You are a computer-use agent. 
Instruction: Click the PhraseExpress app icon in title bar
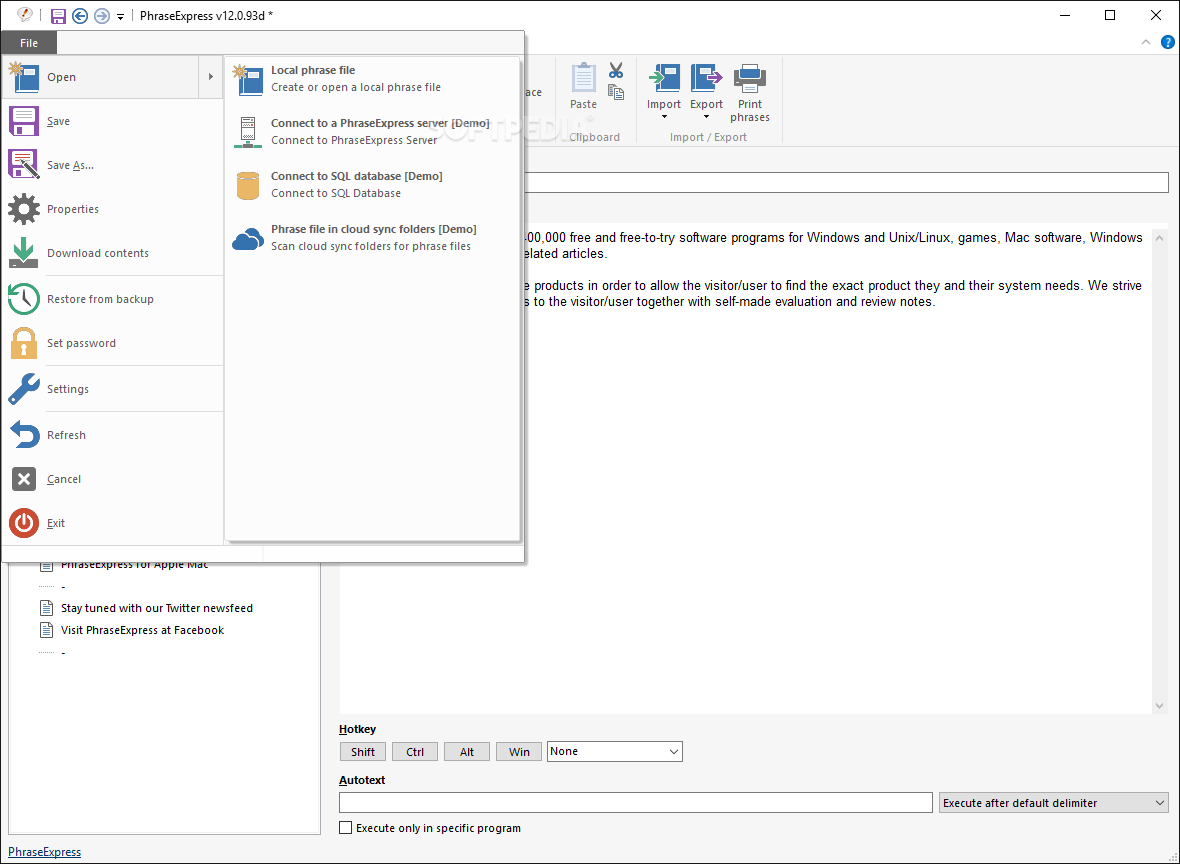coord(25,15)
